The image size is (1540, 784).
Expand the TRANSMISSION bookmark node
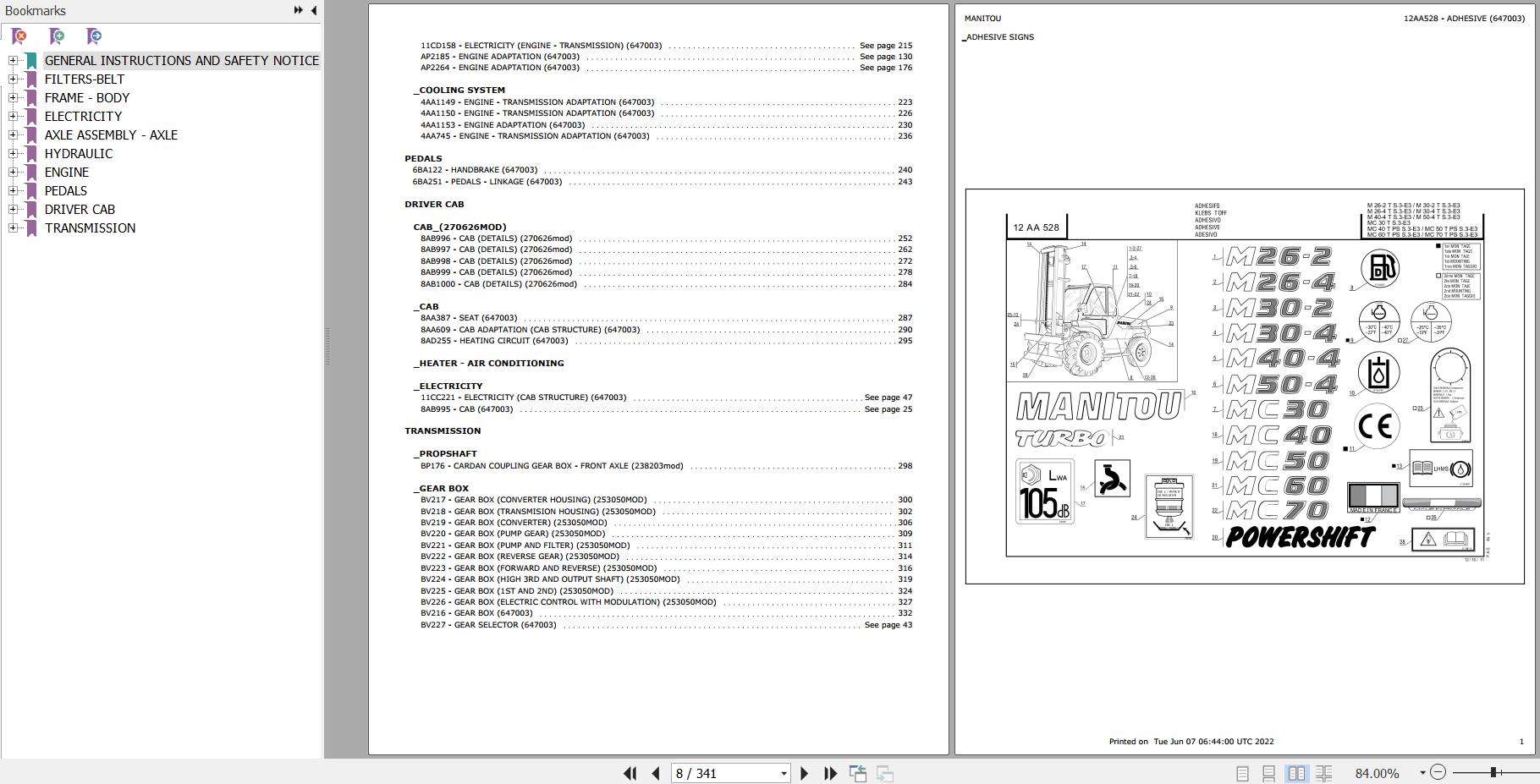click(x=13, y=228)
